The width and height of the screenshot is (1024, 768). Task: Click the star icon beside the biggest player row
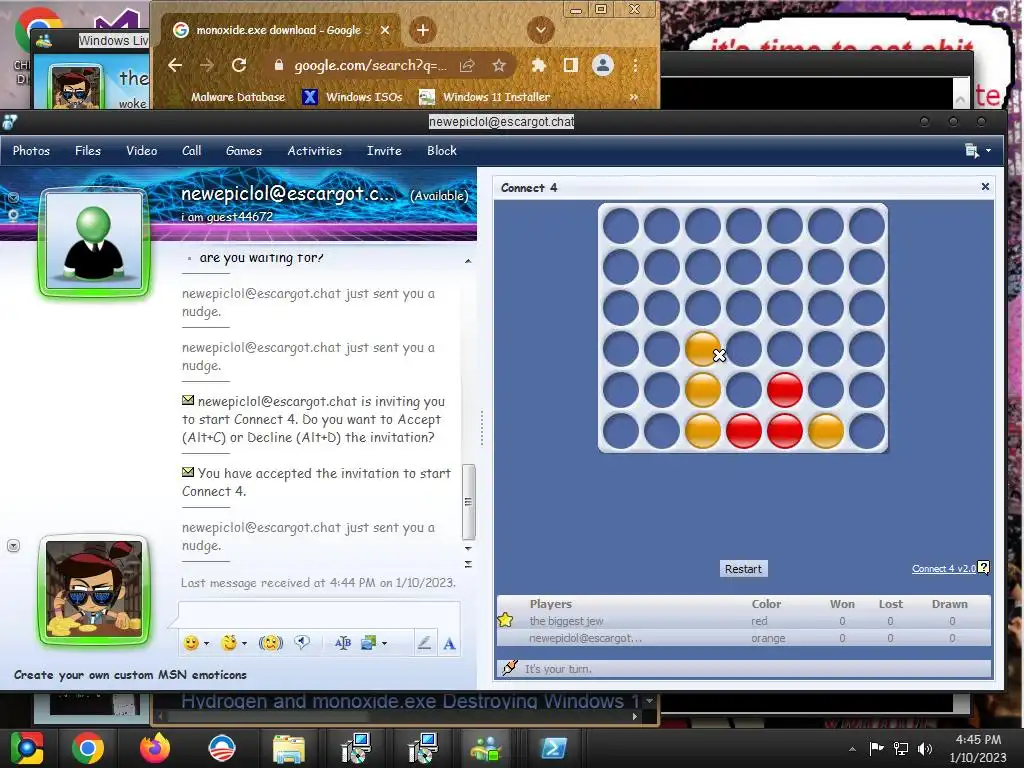(x=505, y=620)
